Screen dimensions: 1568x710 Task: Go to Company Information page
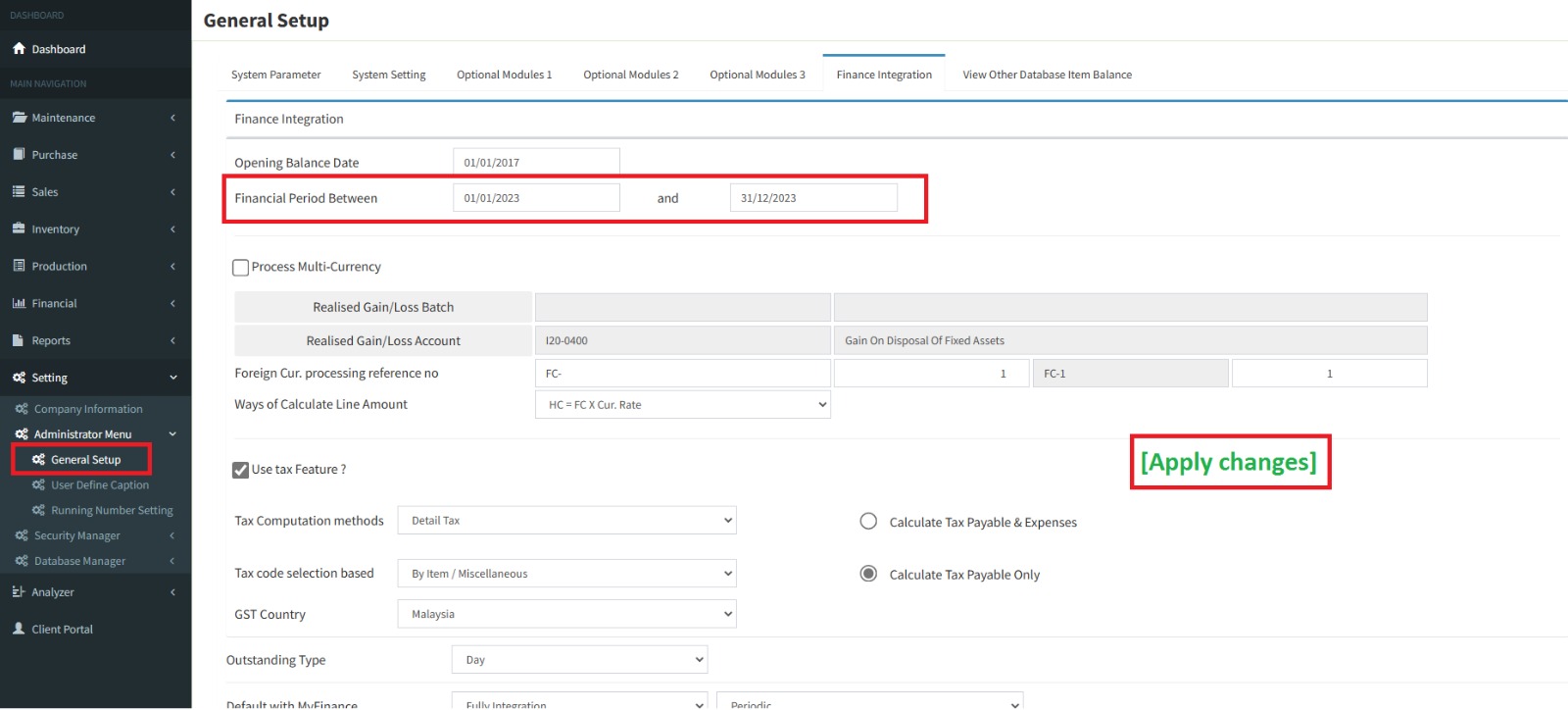tap(88, 409)
